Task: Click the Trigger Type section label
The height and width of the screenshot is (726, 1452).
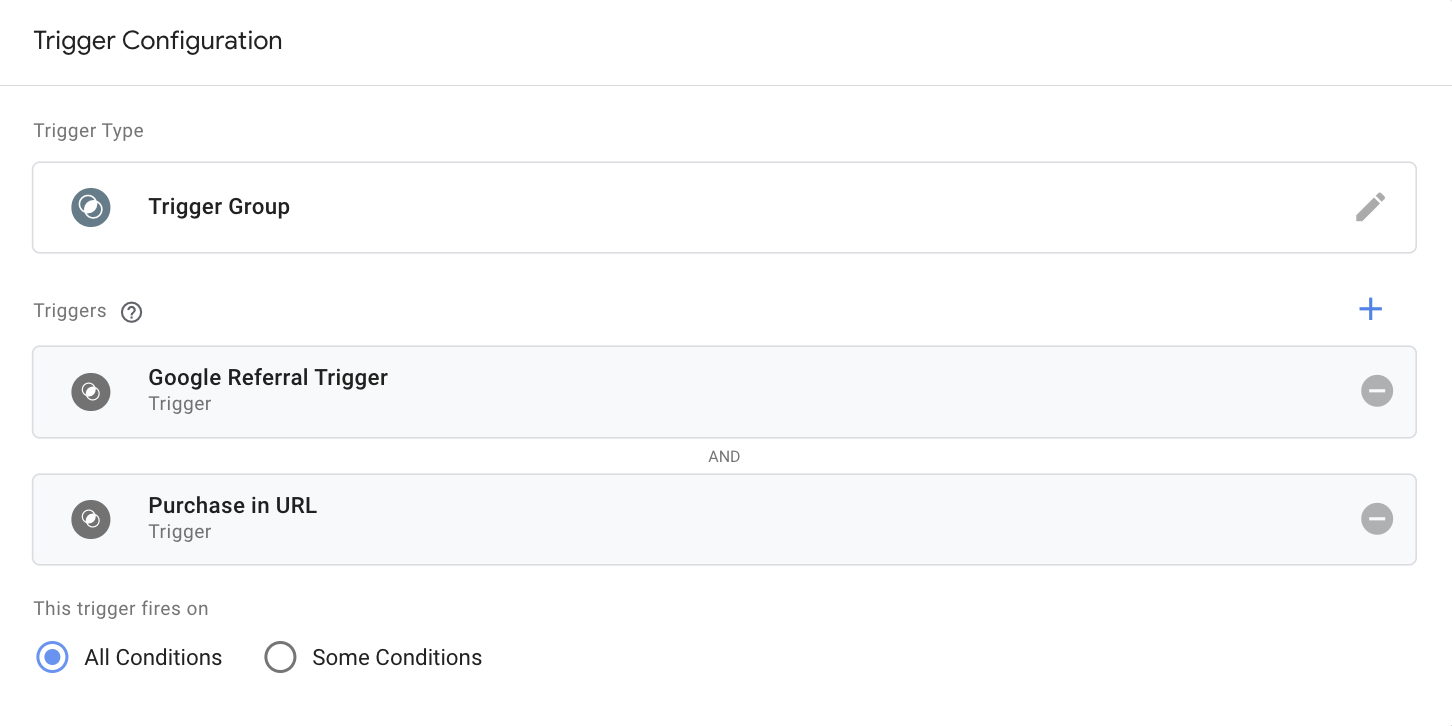Action: pyautogui.click(x=88, y=131)
